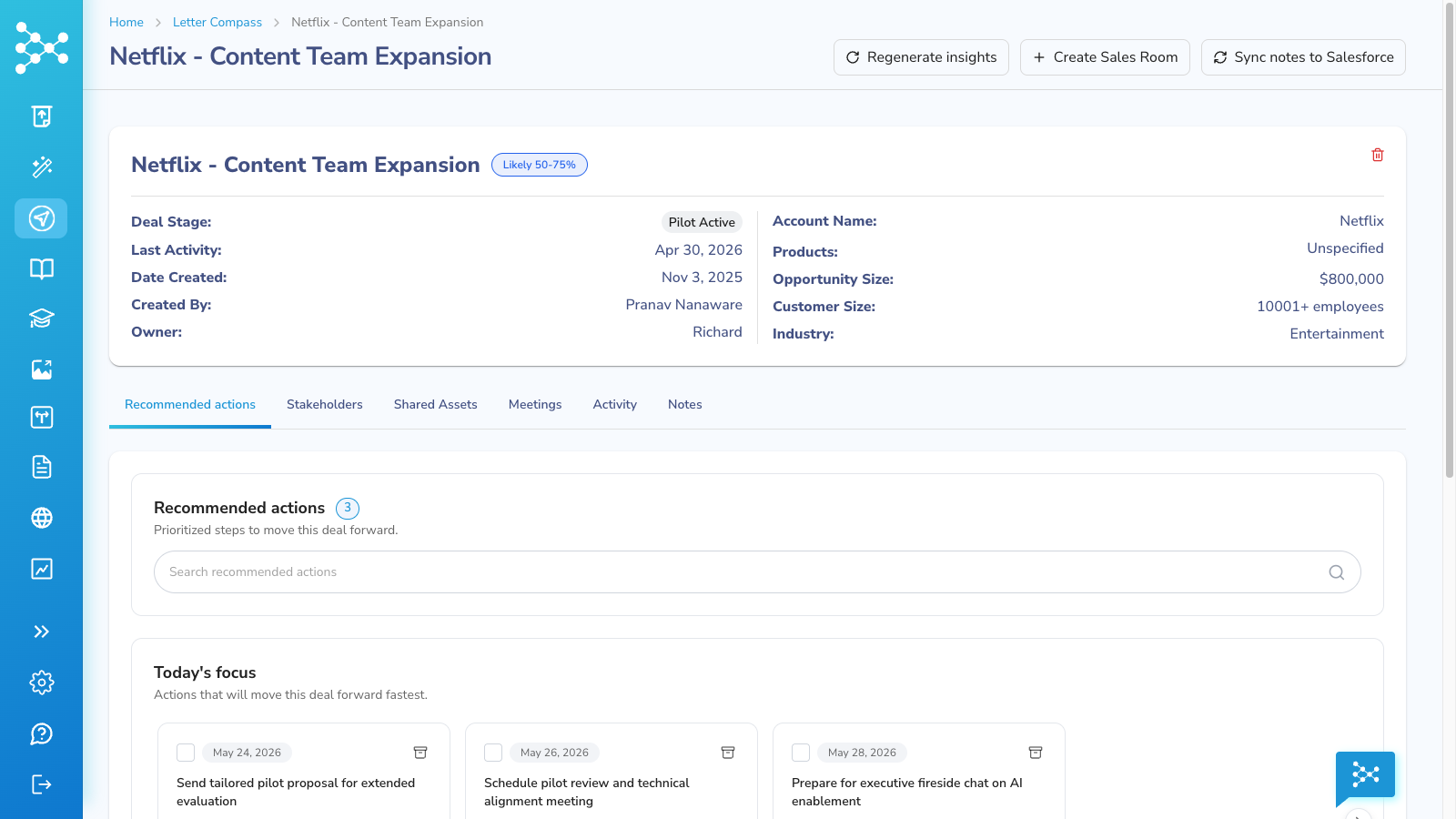Select the Letter Compass sidebar icon

coord(41,218)
